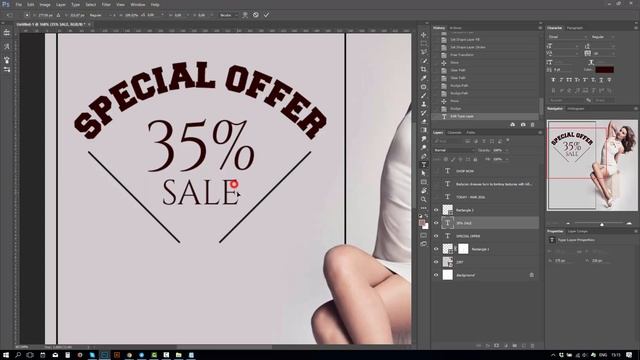Show the SHOP NOW text layer
The height and width of the screenshot is (360, 640).
click(436, 171)
